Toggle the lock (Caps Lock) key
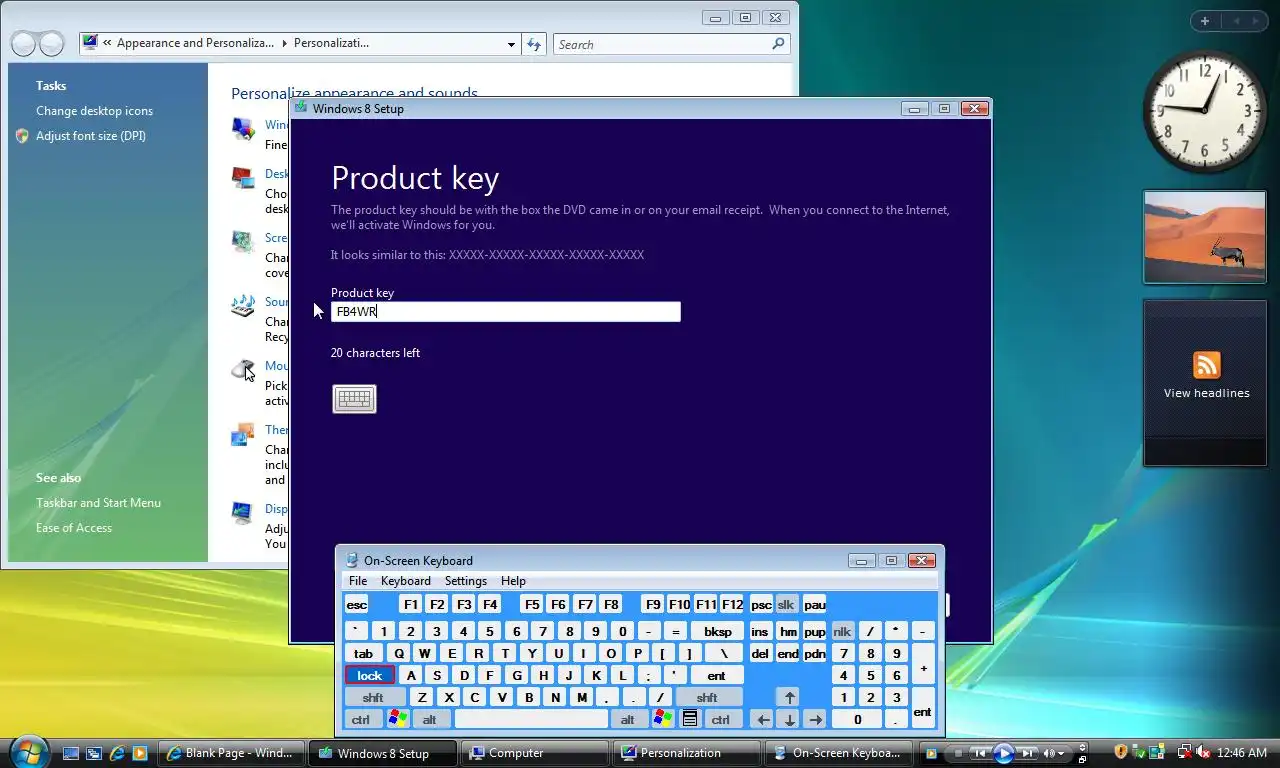The height and width of the screenshot is (768, 1280). pyautogui.click(x=370, y=675)
